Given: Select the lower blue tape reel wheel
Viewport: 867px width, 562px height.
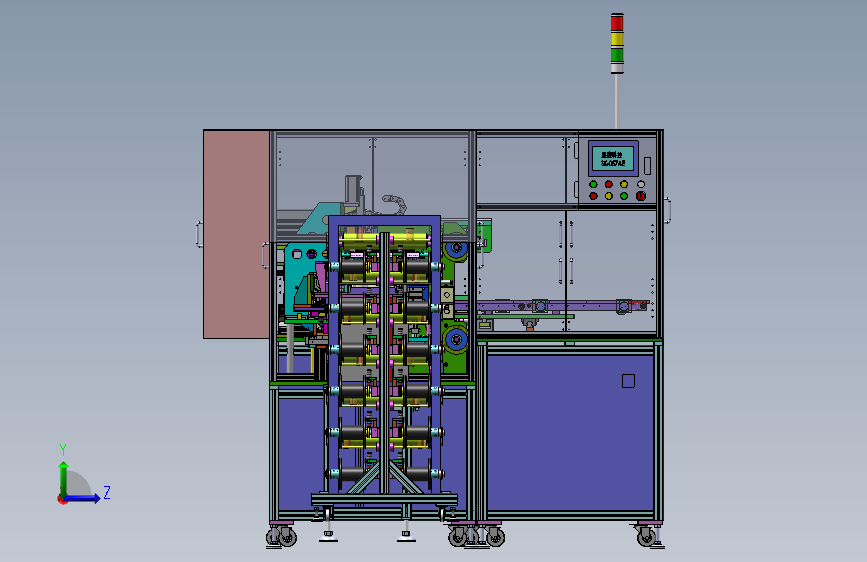Looking at the screenshot, I should tap(457, 340).
